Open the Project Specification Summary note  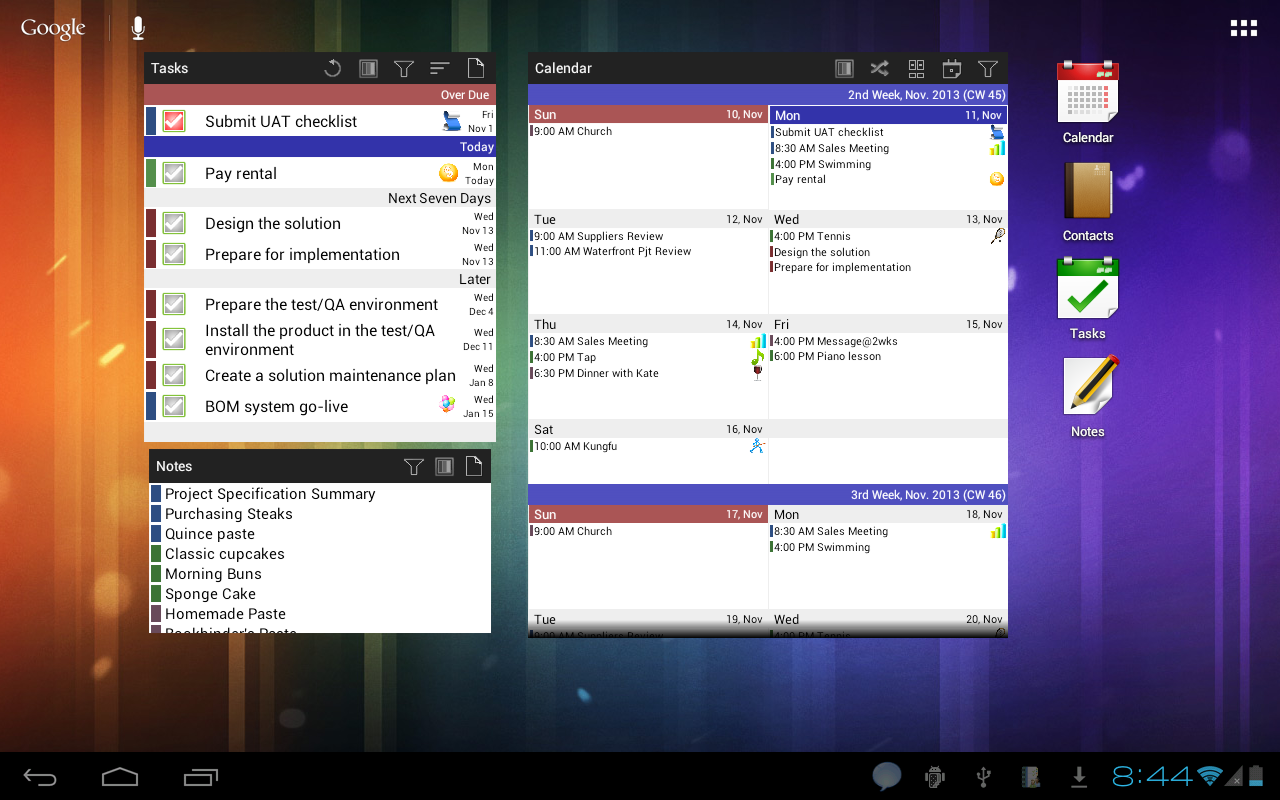270,494
